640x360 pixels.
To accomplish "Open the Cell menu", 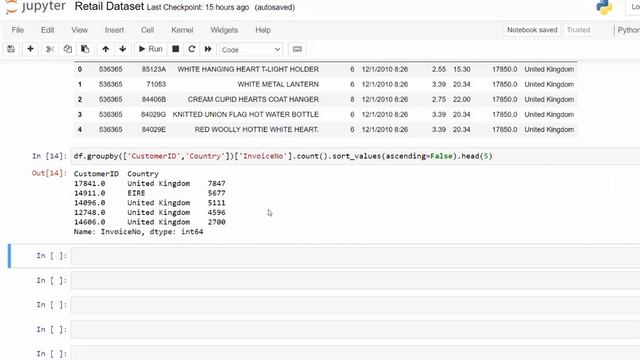I will pos(147,30).
